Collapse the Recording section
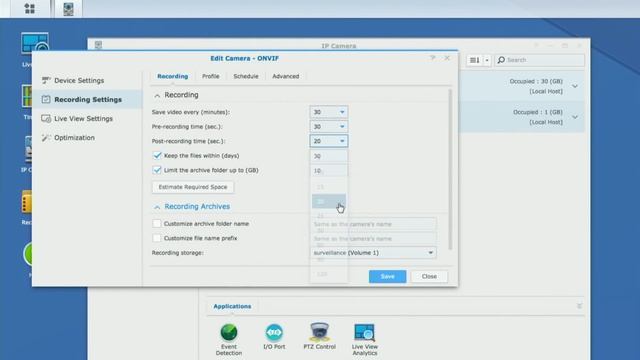 pyautogui.click(x=157, y=96)
